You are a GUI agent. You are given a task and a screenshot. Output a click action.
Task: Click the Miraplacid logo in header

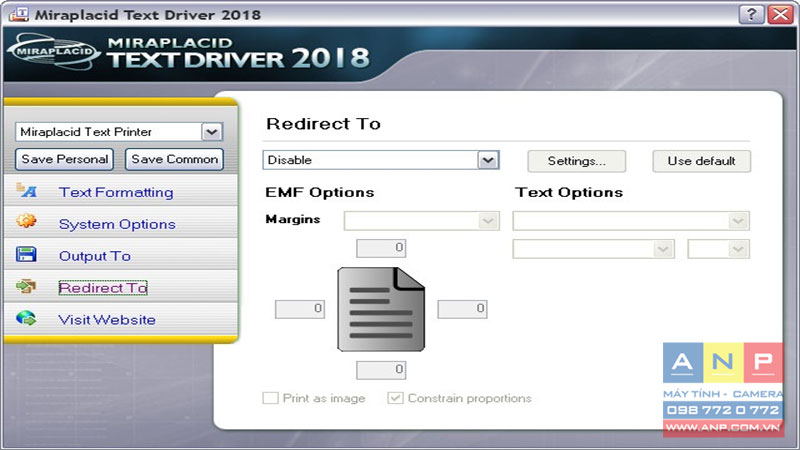[53, 51]
